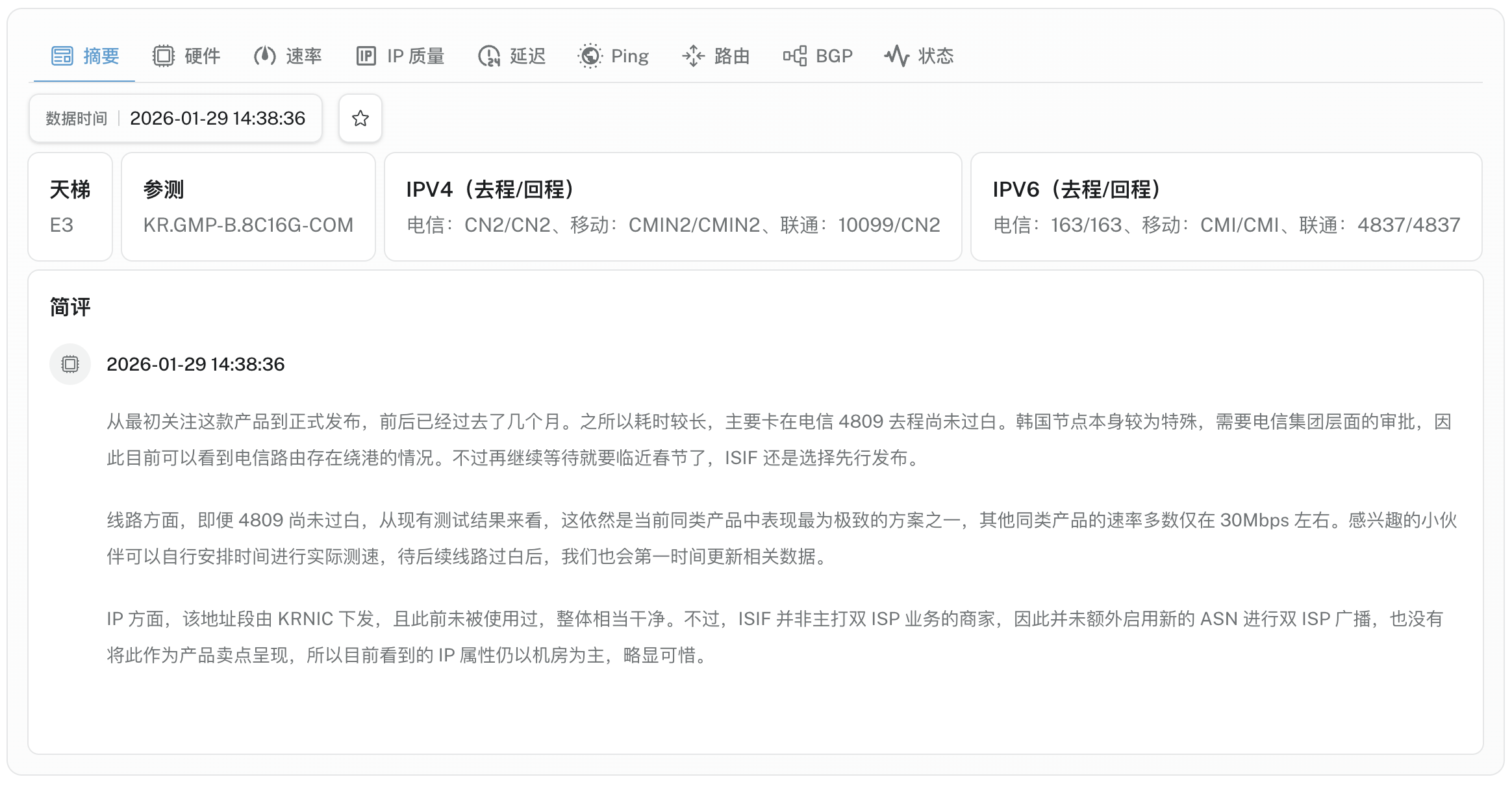The image size is (1512, 788).
Task: Click the 状态 status pulse icon
Action: click(897, 56)
